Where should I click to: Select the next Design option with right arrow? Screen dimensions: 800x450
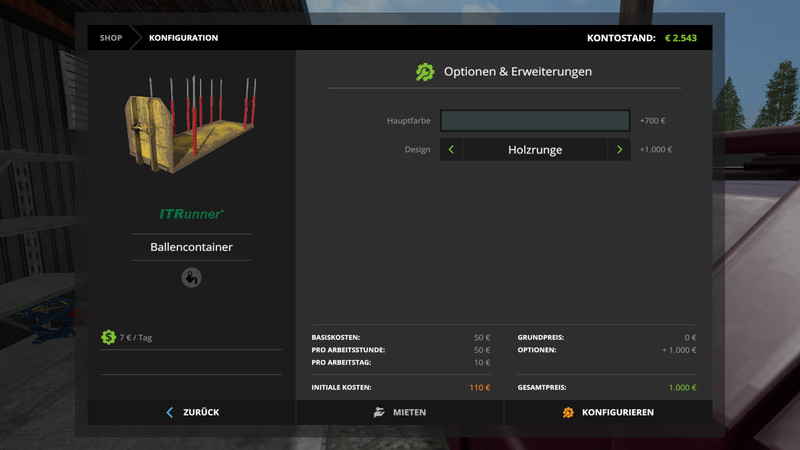tap(619, 150)
